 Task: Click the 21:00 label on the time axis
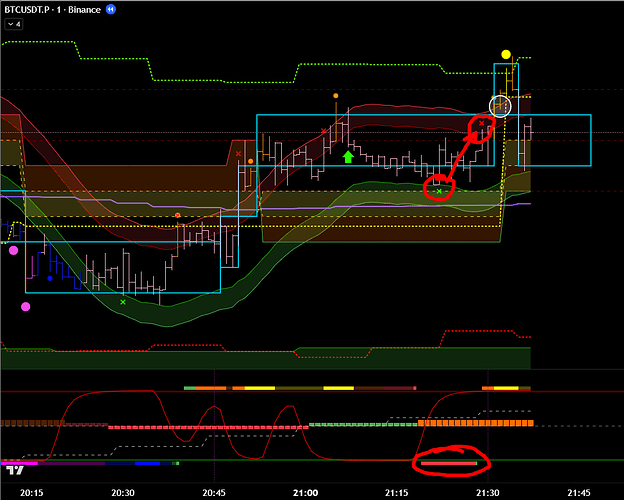point(305,492)
